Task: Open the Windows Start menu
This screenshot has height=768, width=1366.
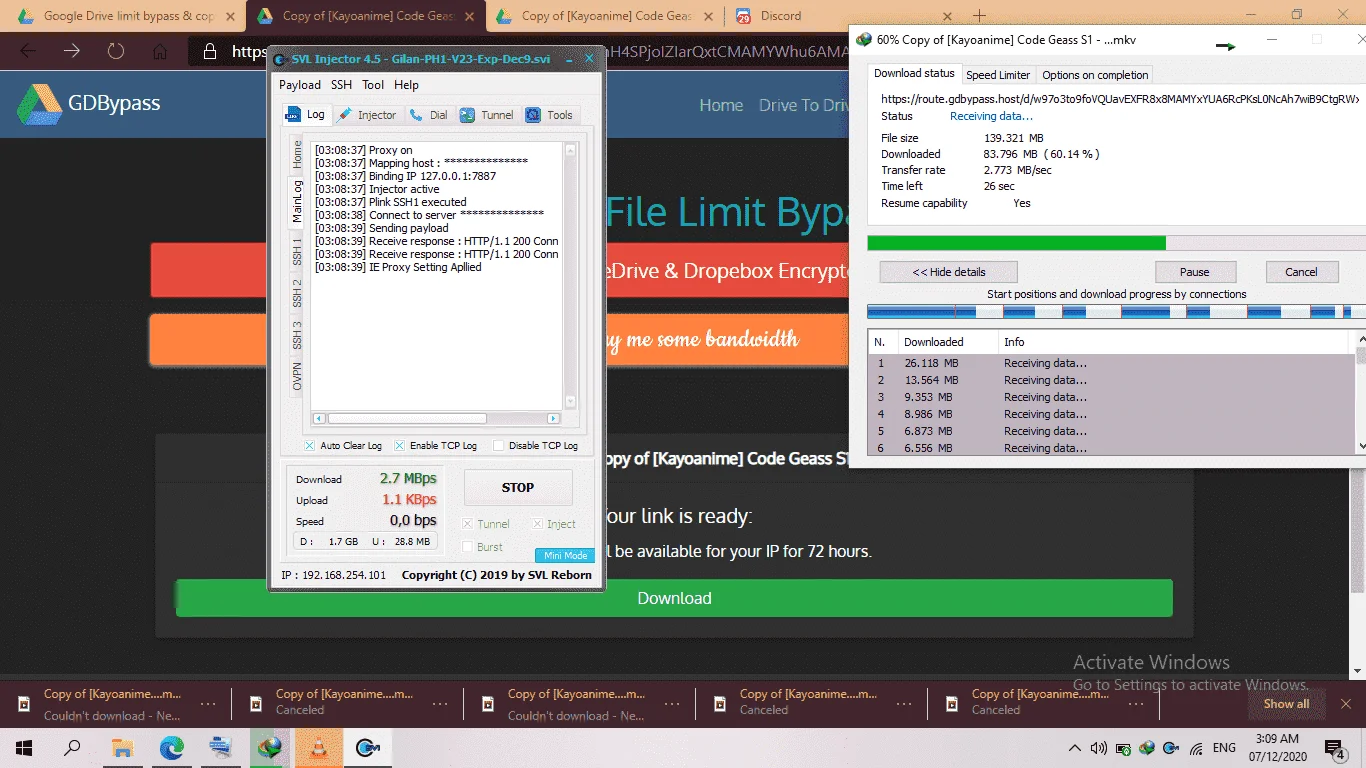Action: 24,747
